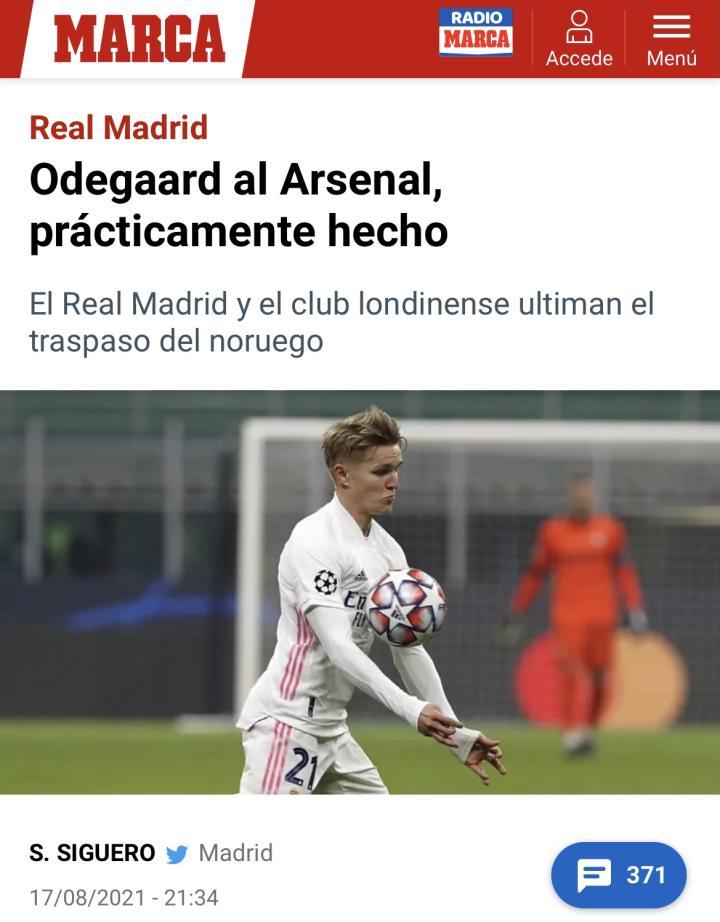The image size is (720, 922).
Task: Click the 371 comment count number
Action: coord(646,875)
